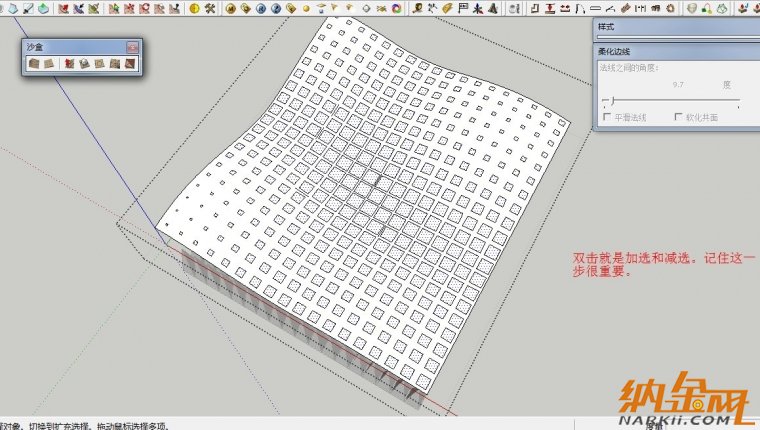Open the hammer and wrench tools icon
The width and height of the screenshot is (760, 430).
tap(210, 10)
